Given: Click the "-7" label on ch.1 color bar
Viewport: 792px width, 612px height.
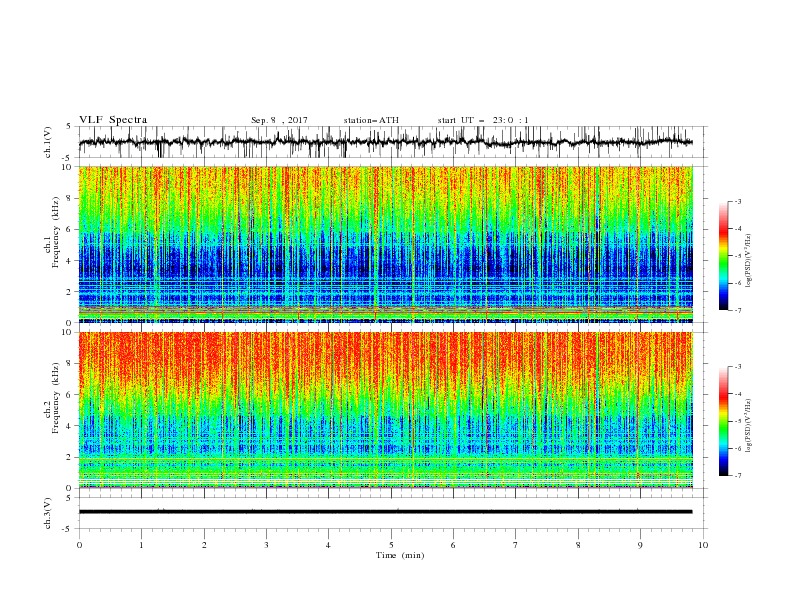Looking at the screenshot, I should click(737, 310).
